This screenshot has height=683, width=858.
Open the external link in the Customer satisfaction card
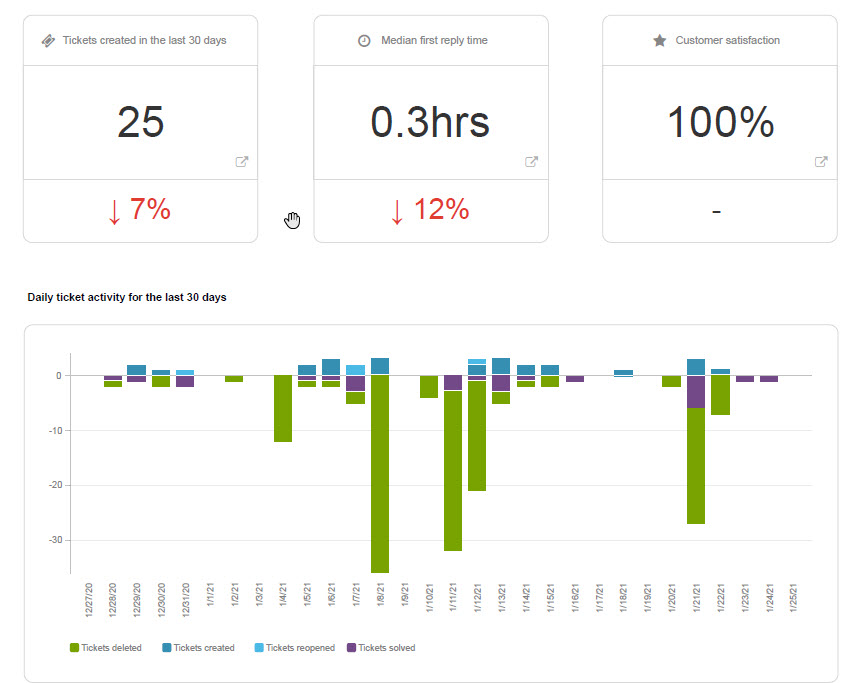coord(821,162)
